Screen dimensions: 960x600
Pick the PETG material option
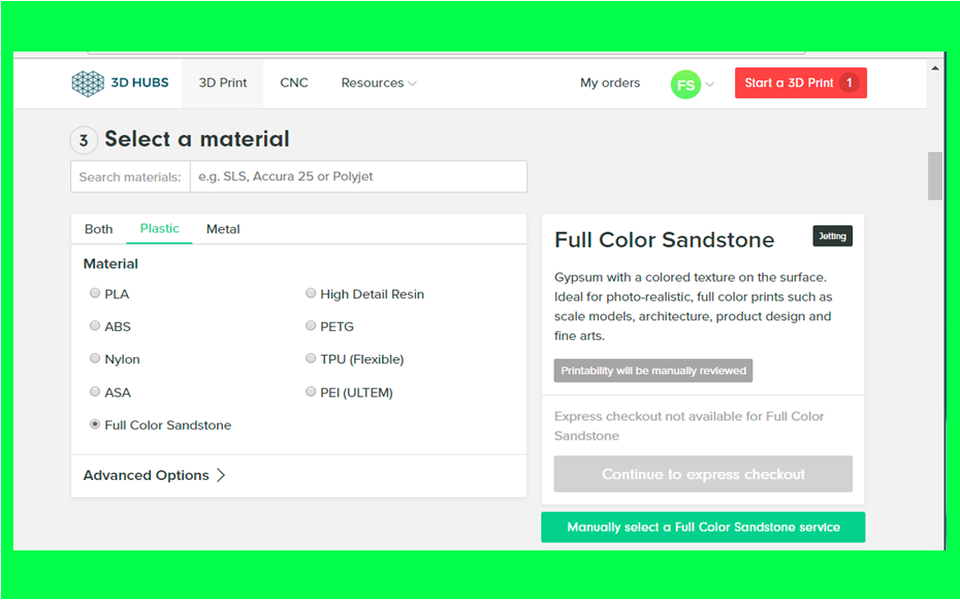click(311, 326)
